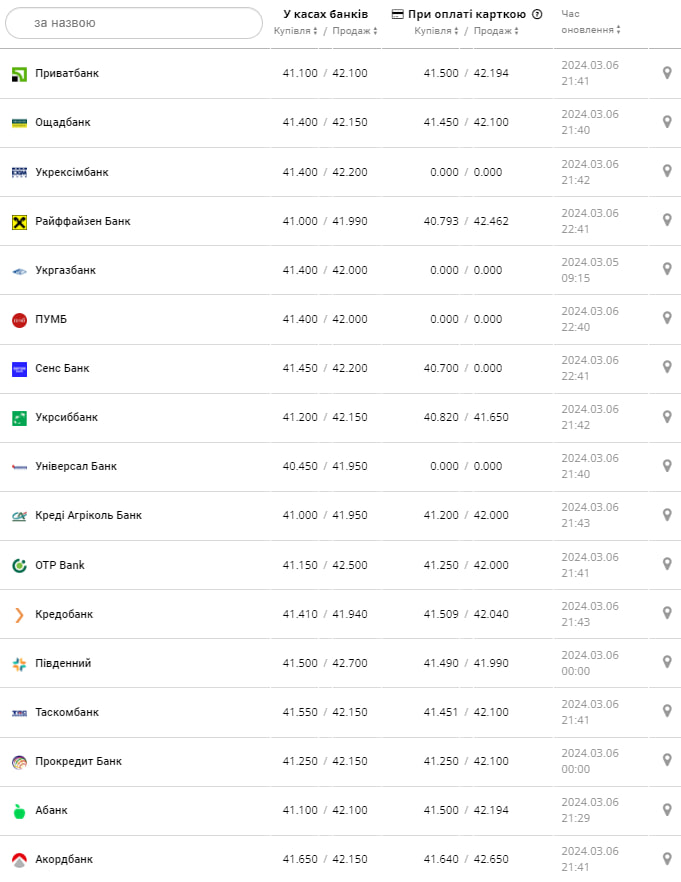Click the question mark help icon
The height and width of the screenshot is (882, 681).
click(x=537, y=14)
